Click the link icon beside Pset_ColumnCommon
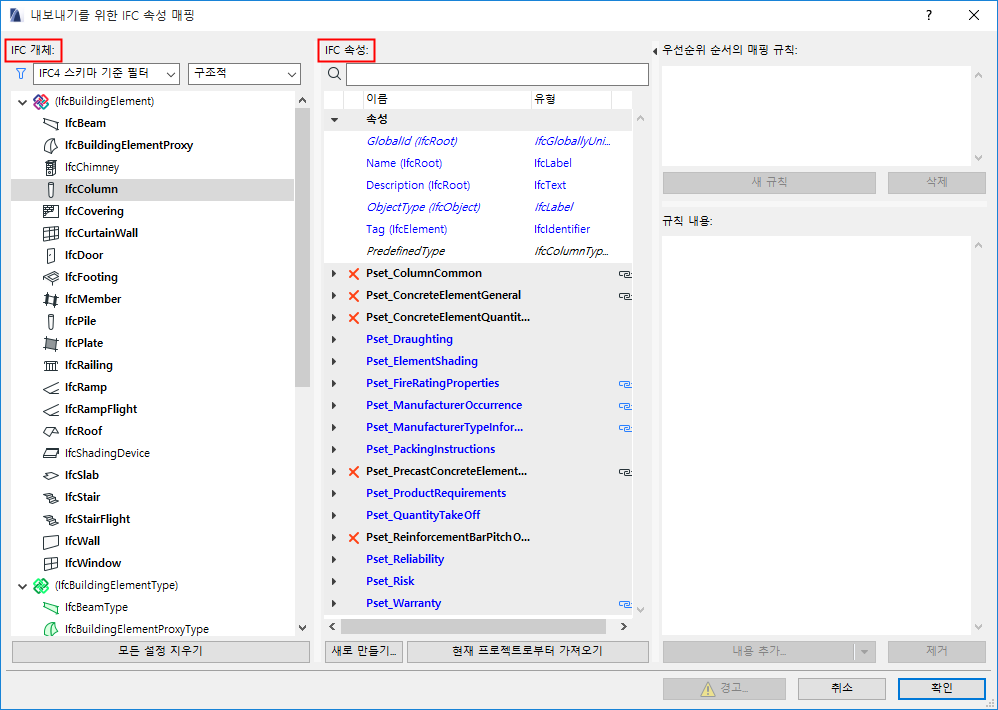 pos(625,274)
